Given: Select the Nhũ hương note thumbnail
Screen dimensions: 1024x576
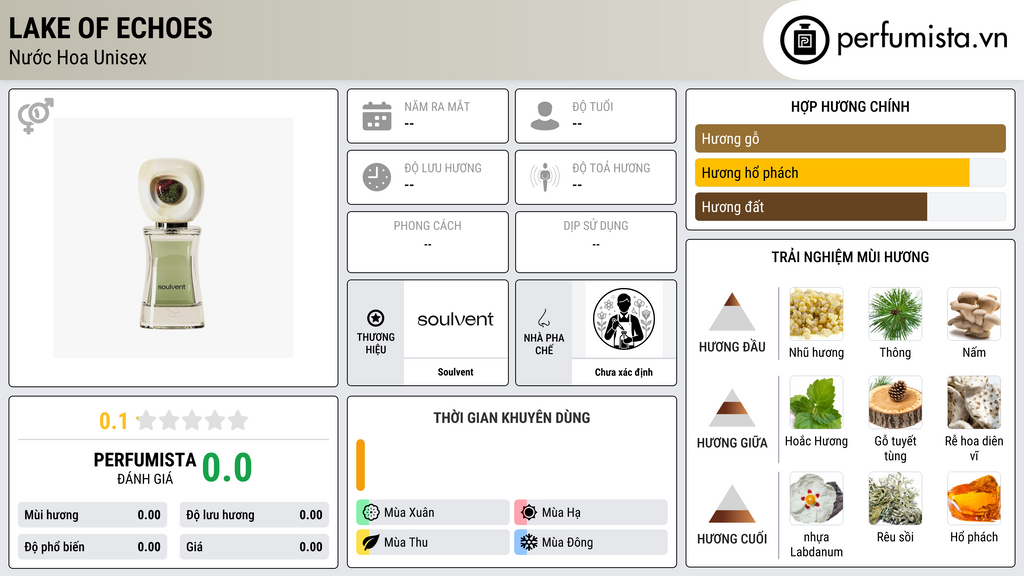Looking at the screenshot, I should [816, 314].
